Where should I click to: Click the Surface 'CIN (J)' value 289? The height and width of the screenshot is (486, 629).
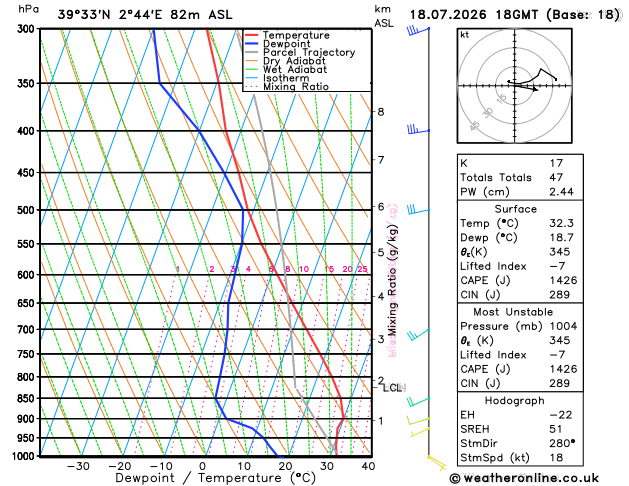559,295
